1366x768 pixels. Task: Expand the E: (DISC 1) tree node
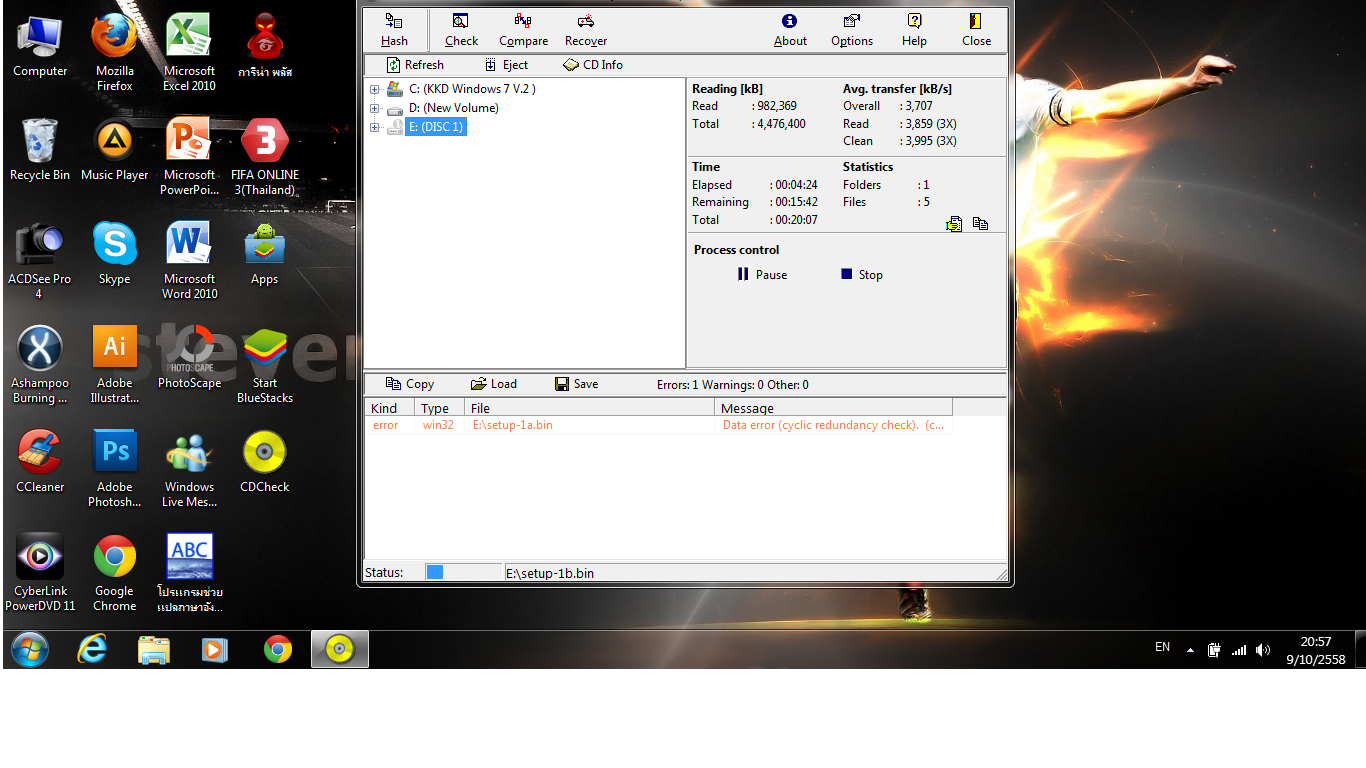pyautogui.click(x=374, y=127)
